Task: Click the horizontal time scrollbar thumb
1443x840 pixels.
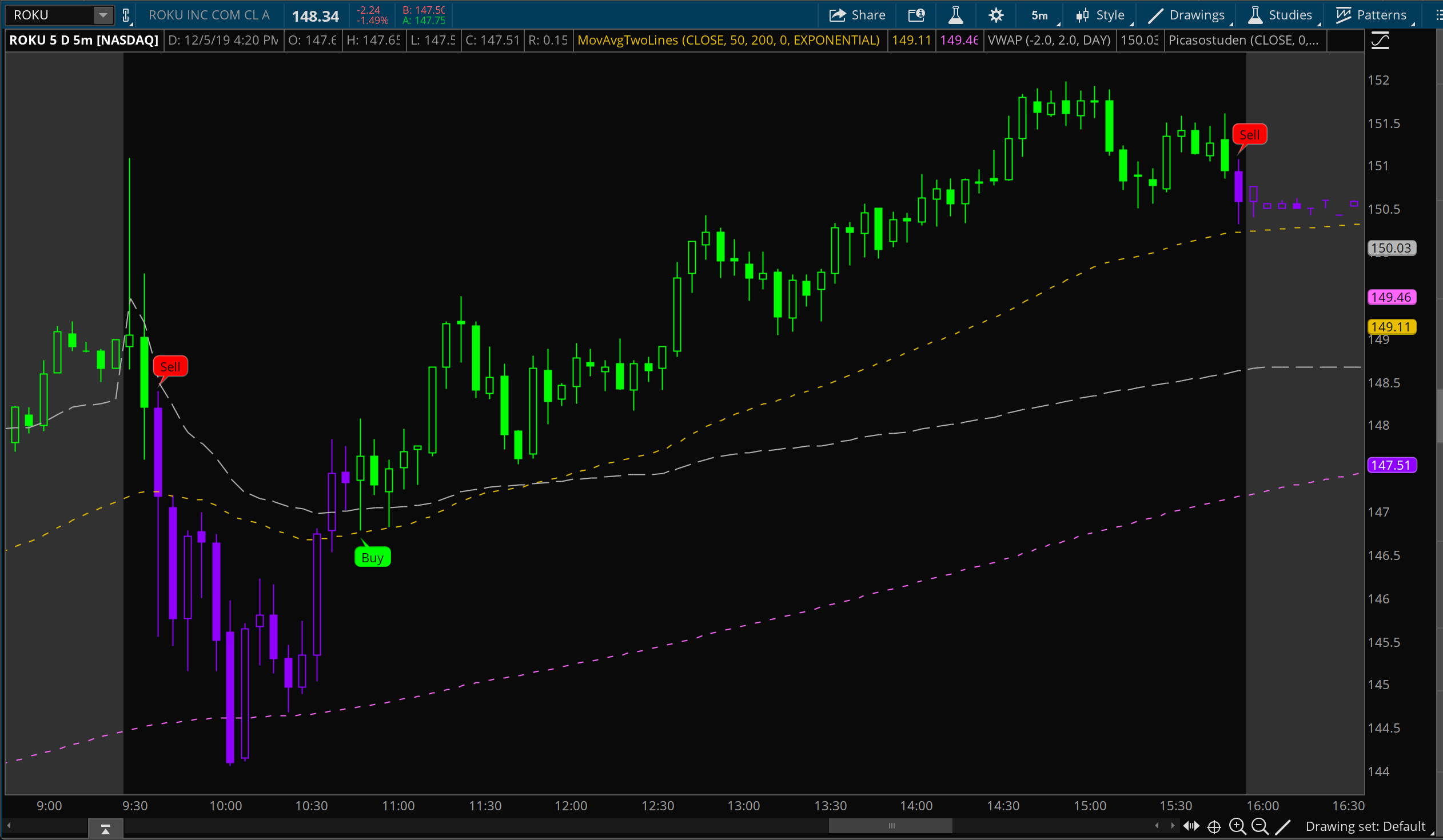Action: point(890,826)
